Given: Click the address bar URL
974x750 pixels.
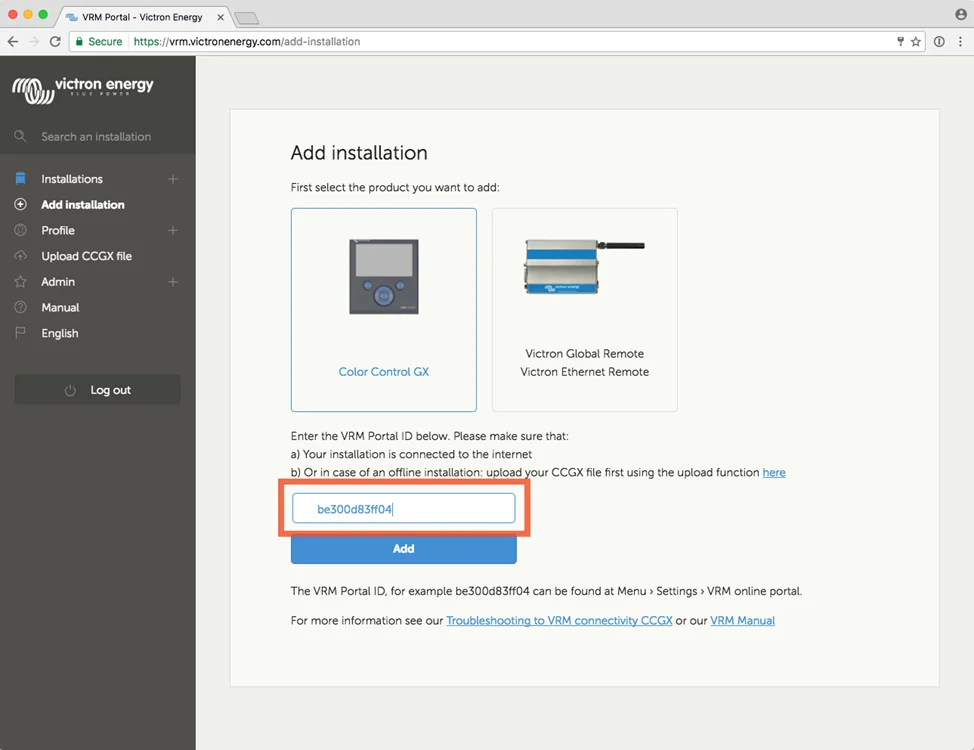Looking at the screenshot, I should pos(247,42).
